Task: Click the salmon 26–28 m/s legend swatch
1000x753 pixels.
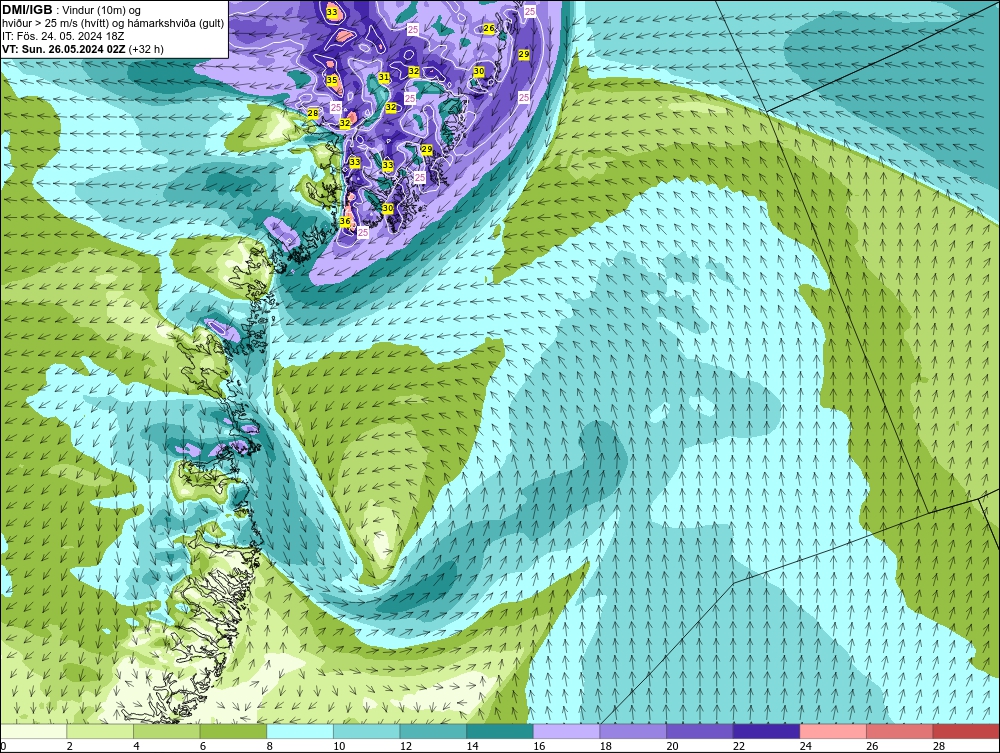Action: 900,731
